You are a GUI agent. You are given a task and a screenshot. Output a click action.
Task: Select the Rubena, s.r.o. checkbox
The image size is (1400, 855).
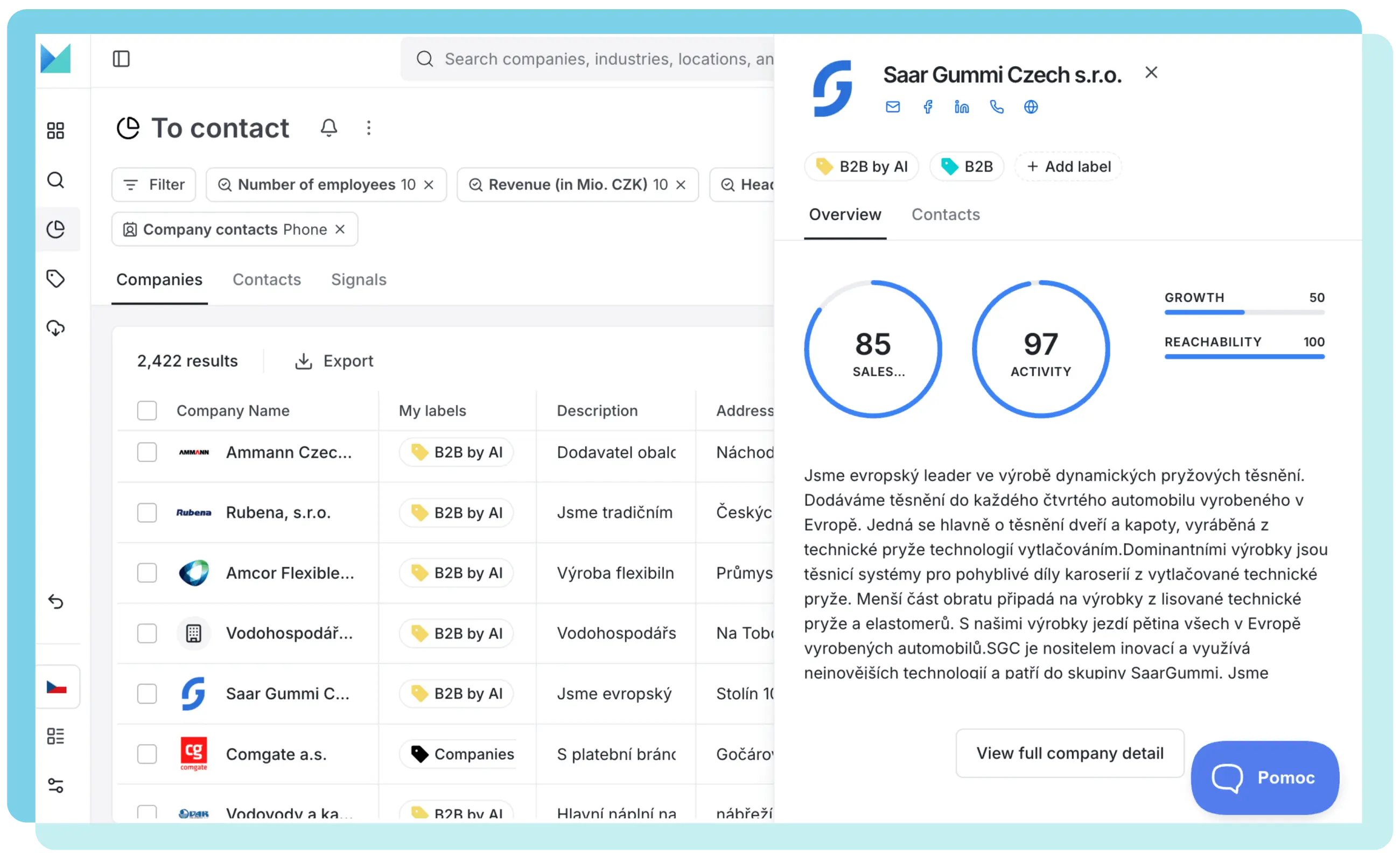(x=147, y=513)
